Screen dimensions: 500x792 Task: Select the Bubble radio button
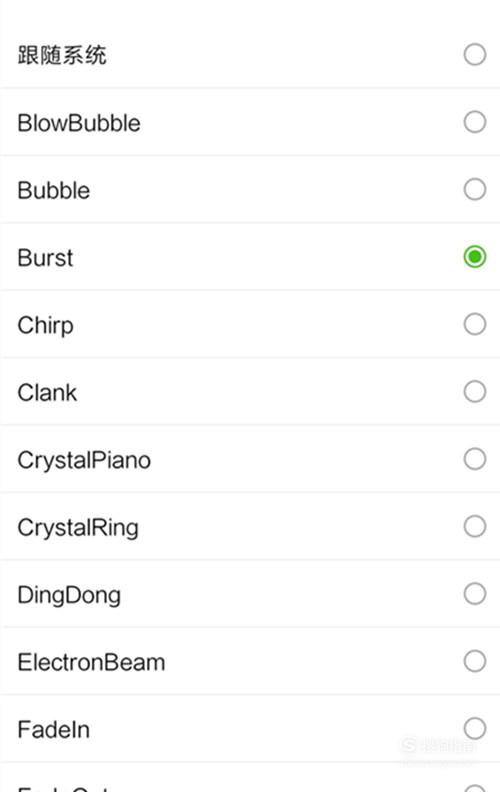pyautogui.click(x=475, y=189)
